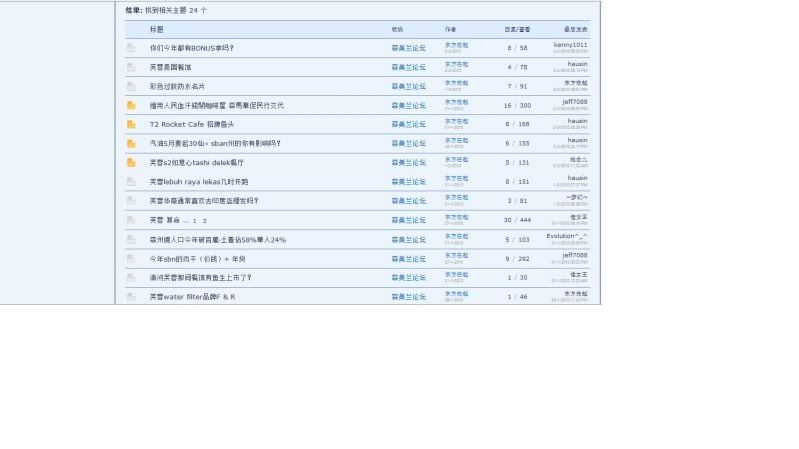Click the thread icon beside the BONUS topic
Screen dimensions: 799x449
(x=131, y=48)
